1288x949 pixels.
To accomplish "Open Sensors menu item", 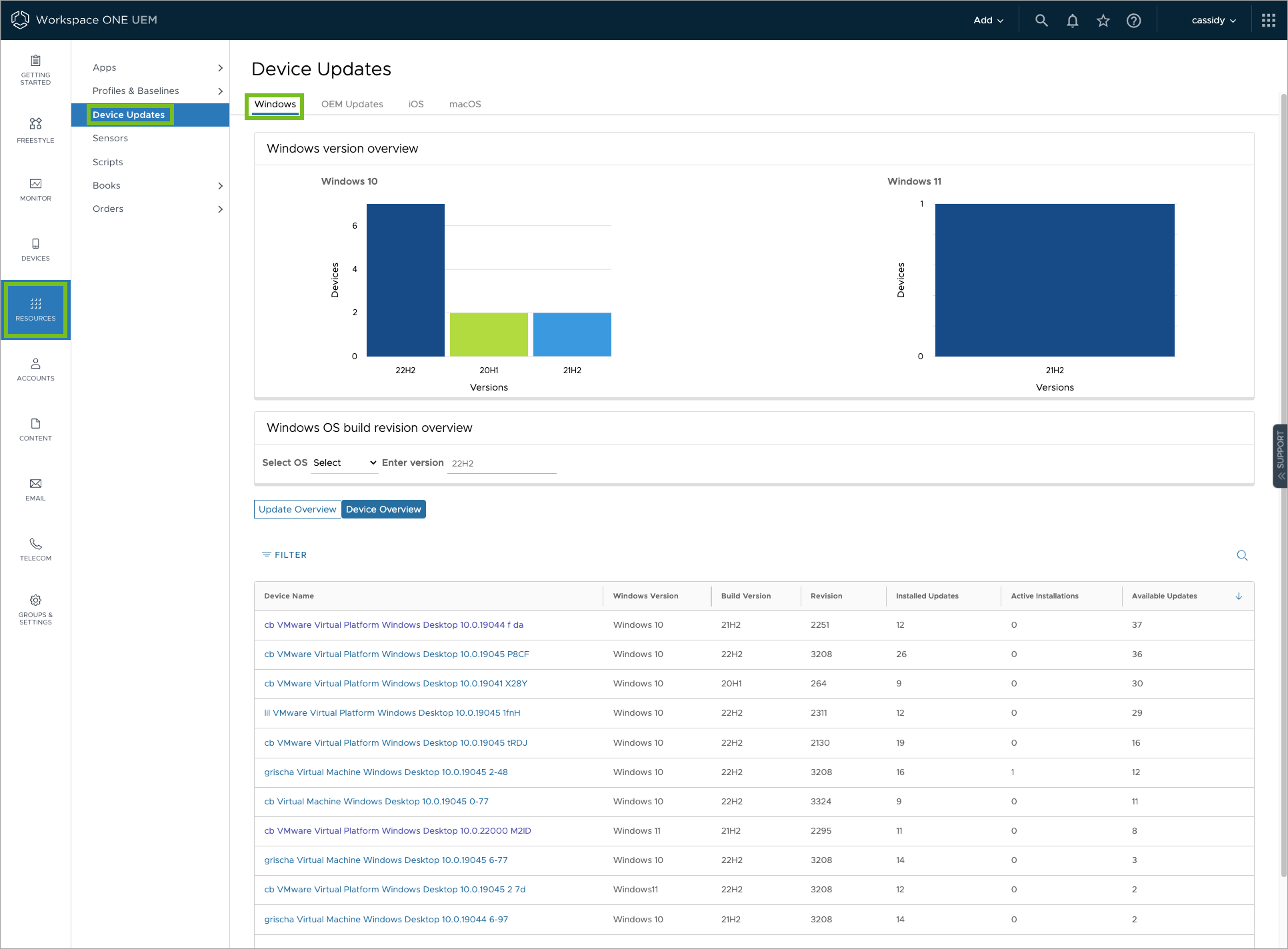I will [x=110, y=138].
